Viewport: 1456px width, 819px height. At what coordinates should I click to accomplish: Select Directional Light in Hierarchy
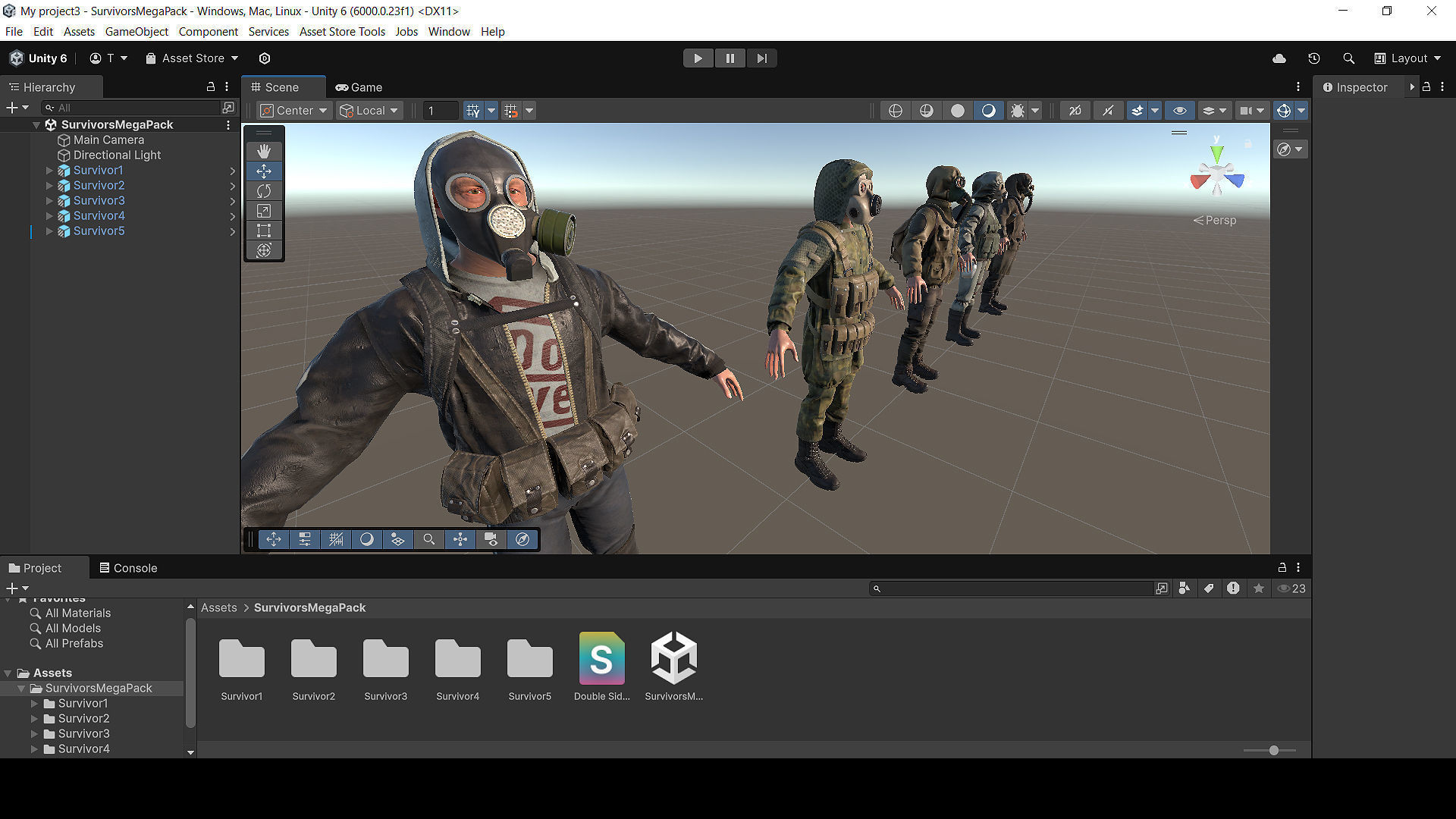(117, 155)
